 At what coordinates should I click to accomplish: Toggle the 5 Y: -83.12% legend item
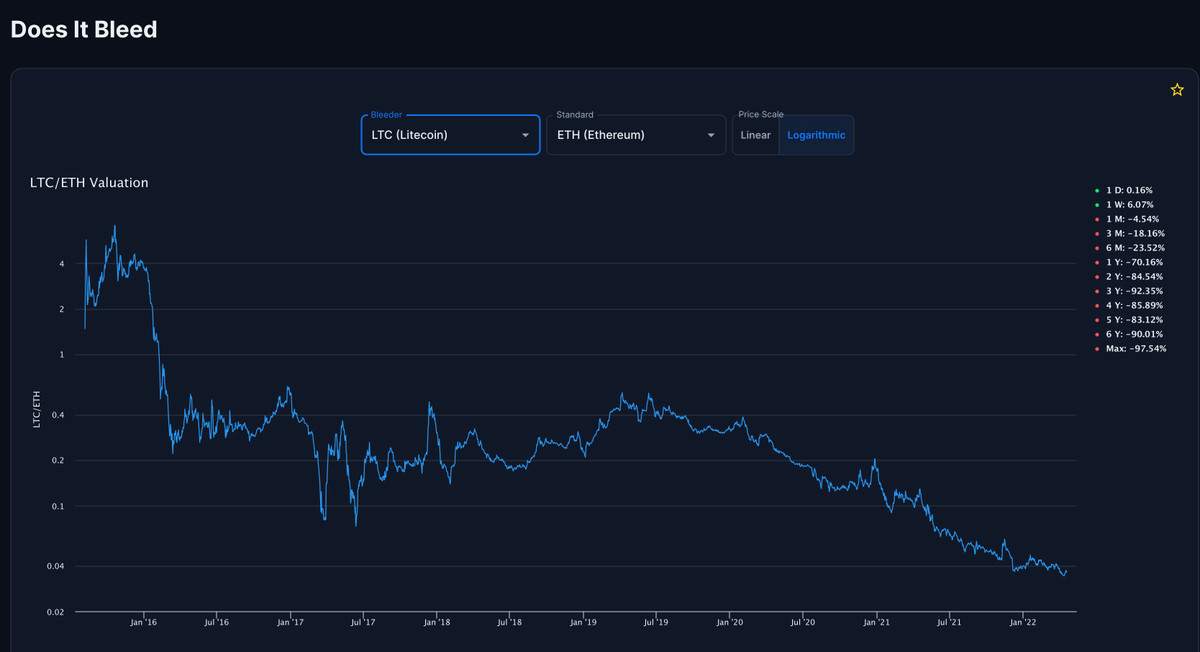[x=1135, y=320]
